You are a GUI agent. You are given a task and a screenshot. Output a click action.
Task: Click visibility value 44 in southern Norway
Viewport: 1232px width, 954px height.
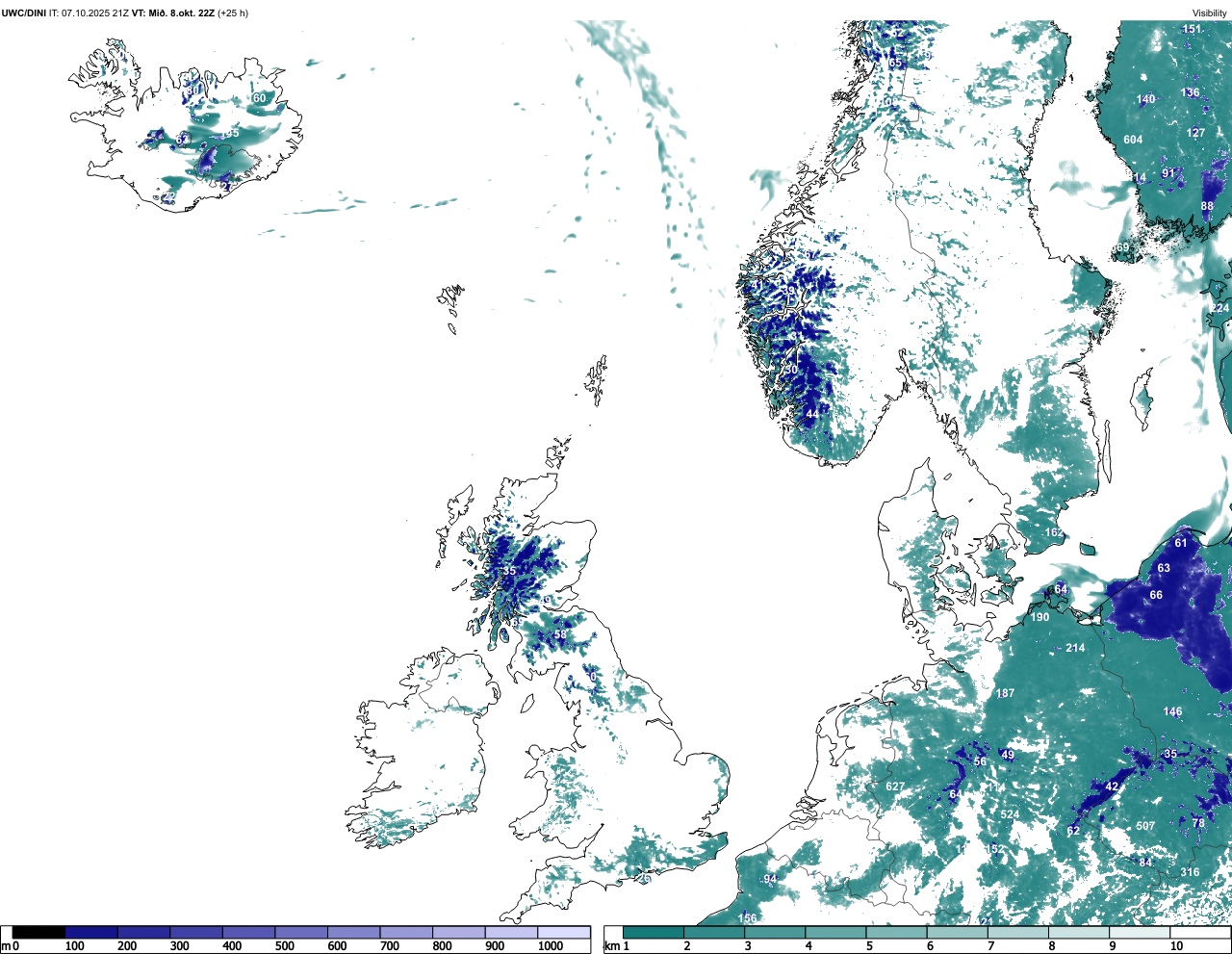812,414
